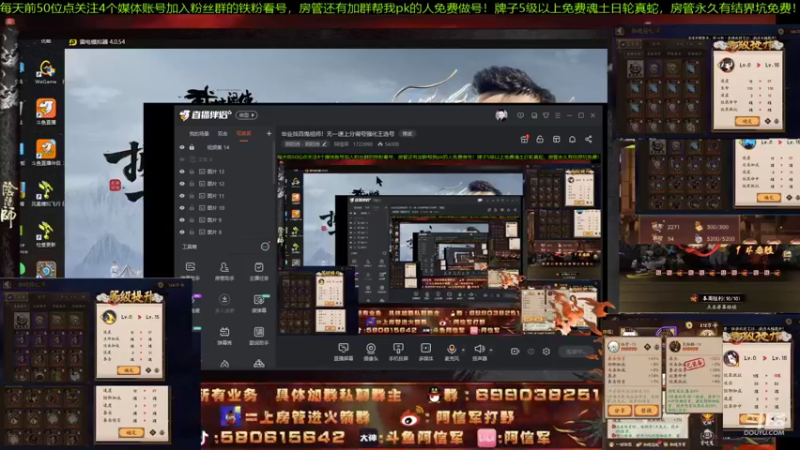The image size is (800, 450).
Task: Select the 图片 12 layer row
Action: click(224, 184)
